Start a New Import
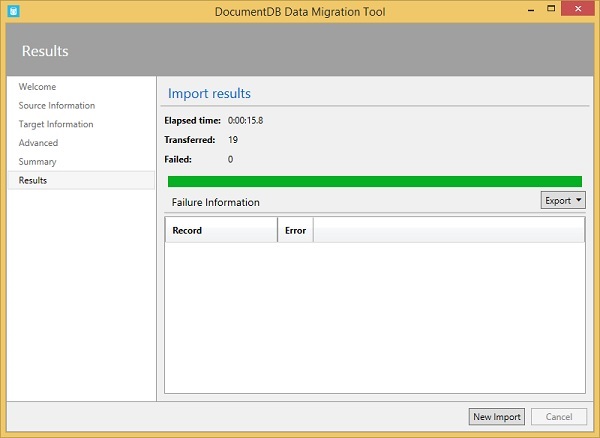The height and width of the screenshot is (438, 600). [x=497, y=417]
